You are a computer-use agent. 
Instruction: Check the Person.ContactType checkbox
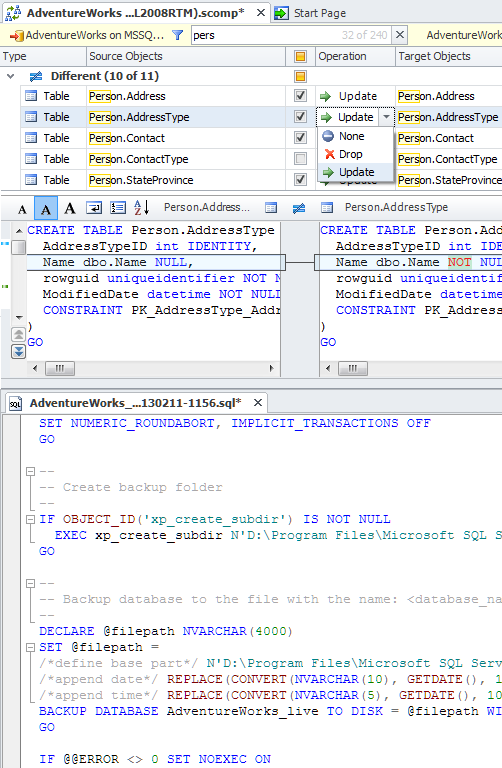(300, 159)
